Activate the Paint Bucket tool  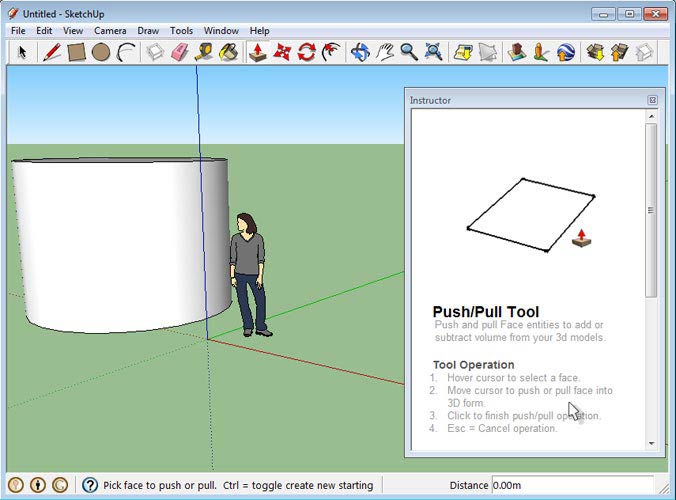tap(229, 51)
